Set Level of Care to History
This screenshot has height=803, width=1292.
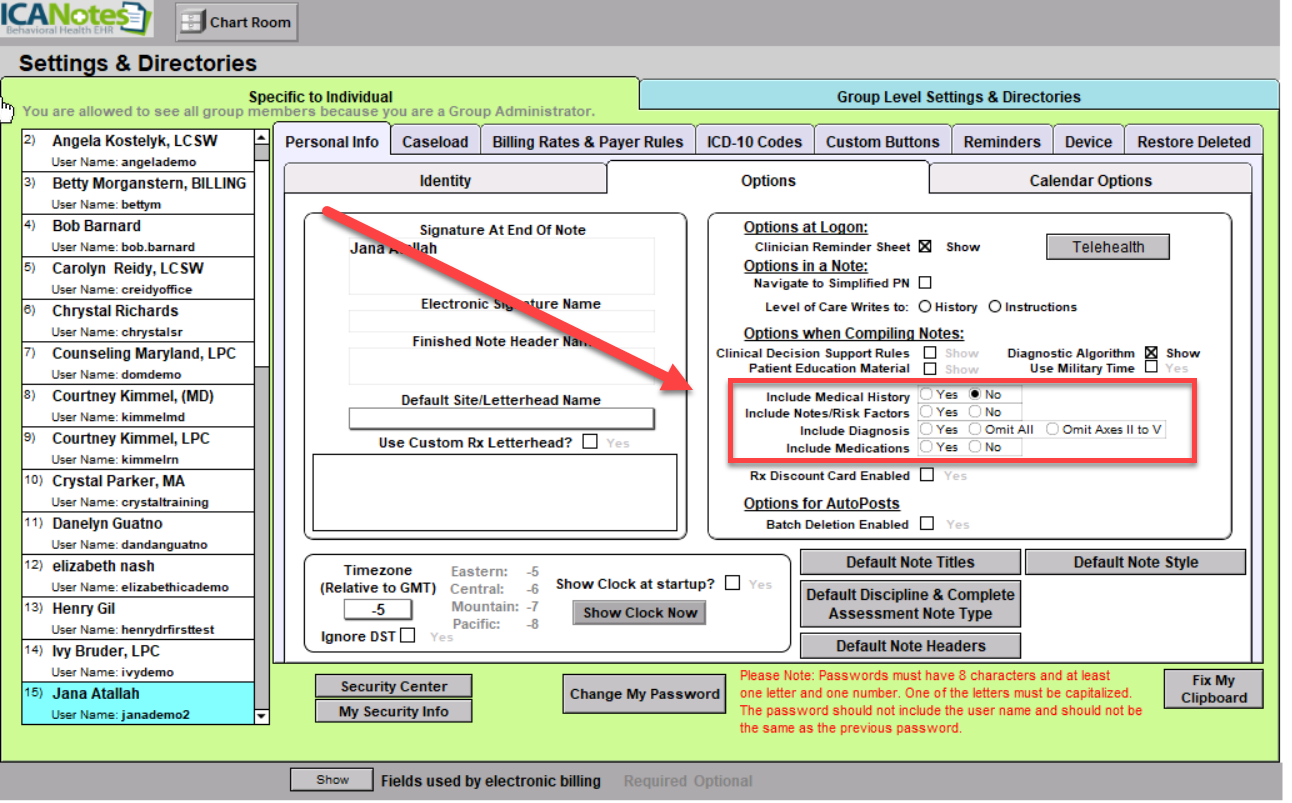(925, 307)
